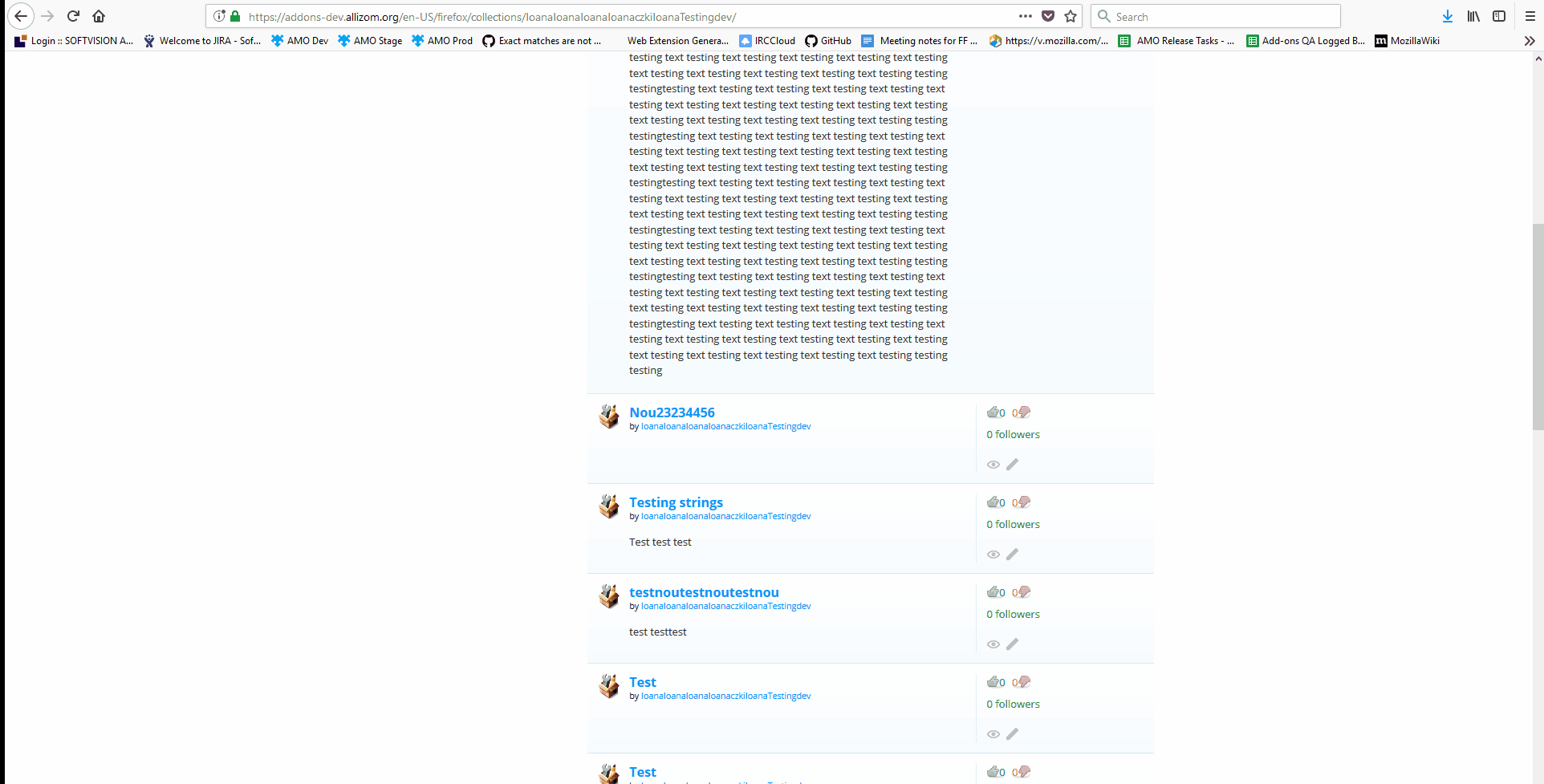Open the AMO Prod bookmark
The image size is (1544, 784).
(442, 41)
